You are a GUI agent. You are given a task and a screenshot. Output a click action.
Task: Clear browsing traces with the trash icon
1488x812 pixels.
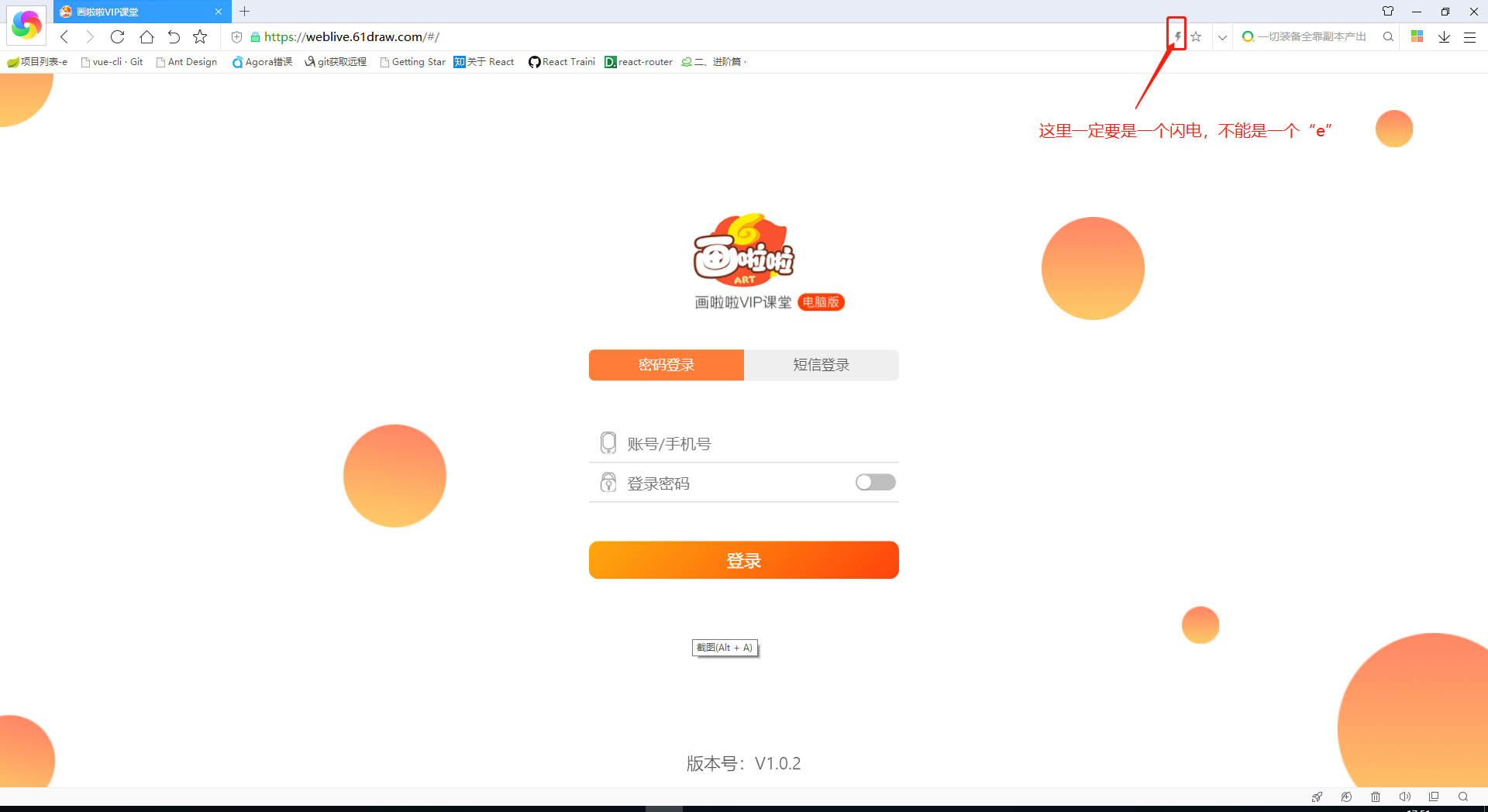click(x=1376, y=797)
